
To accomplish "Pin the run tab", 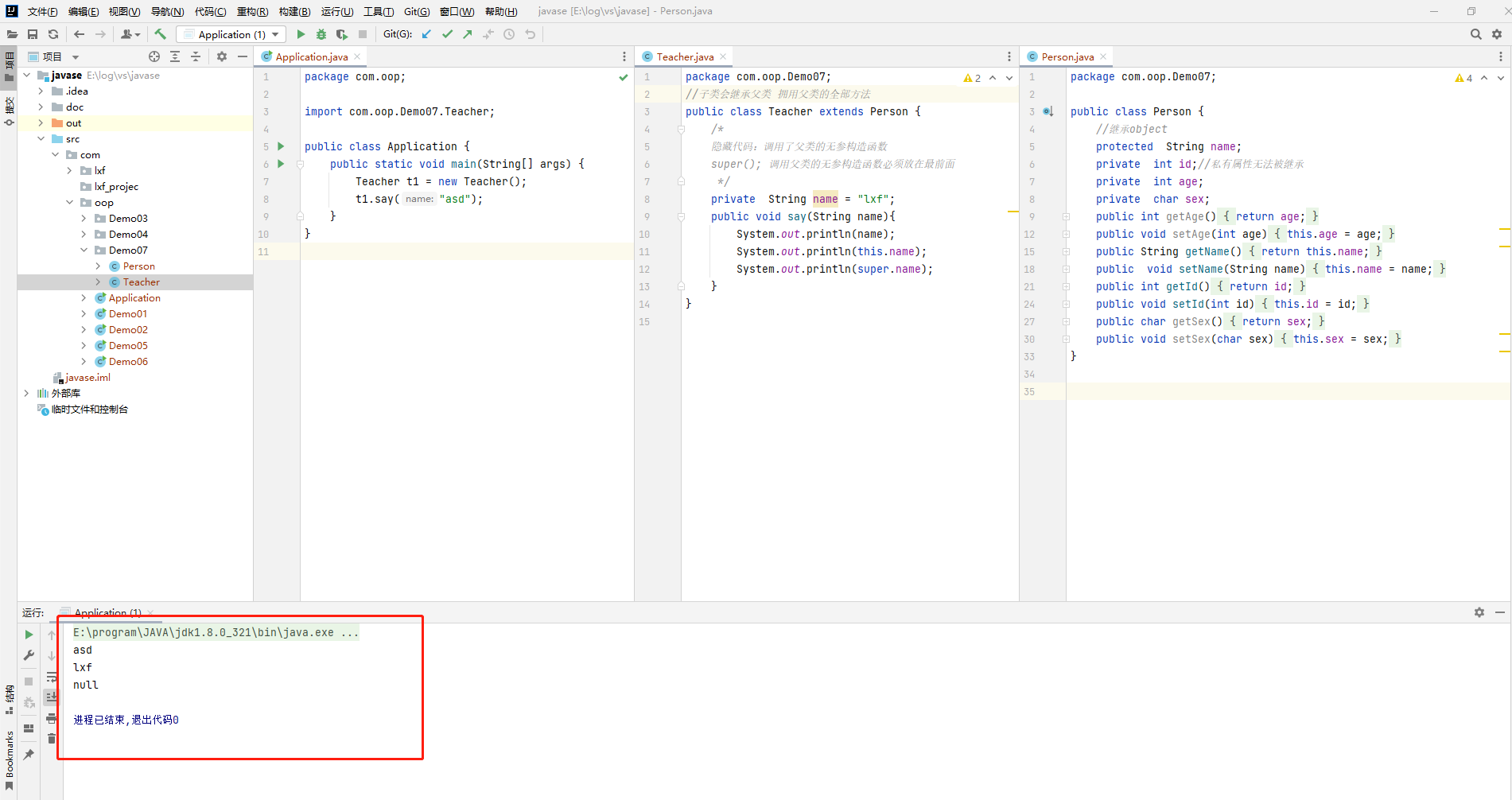I will pyautogui.click(x=29, y=754).
